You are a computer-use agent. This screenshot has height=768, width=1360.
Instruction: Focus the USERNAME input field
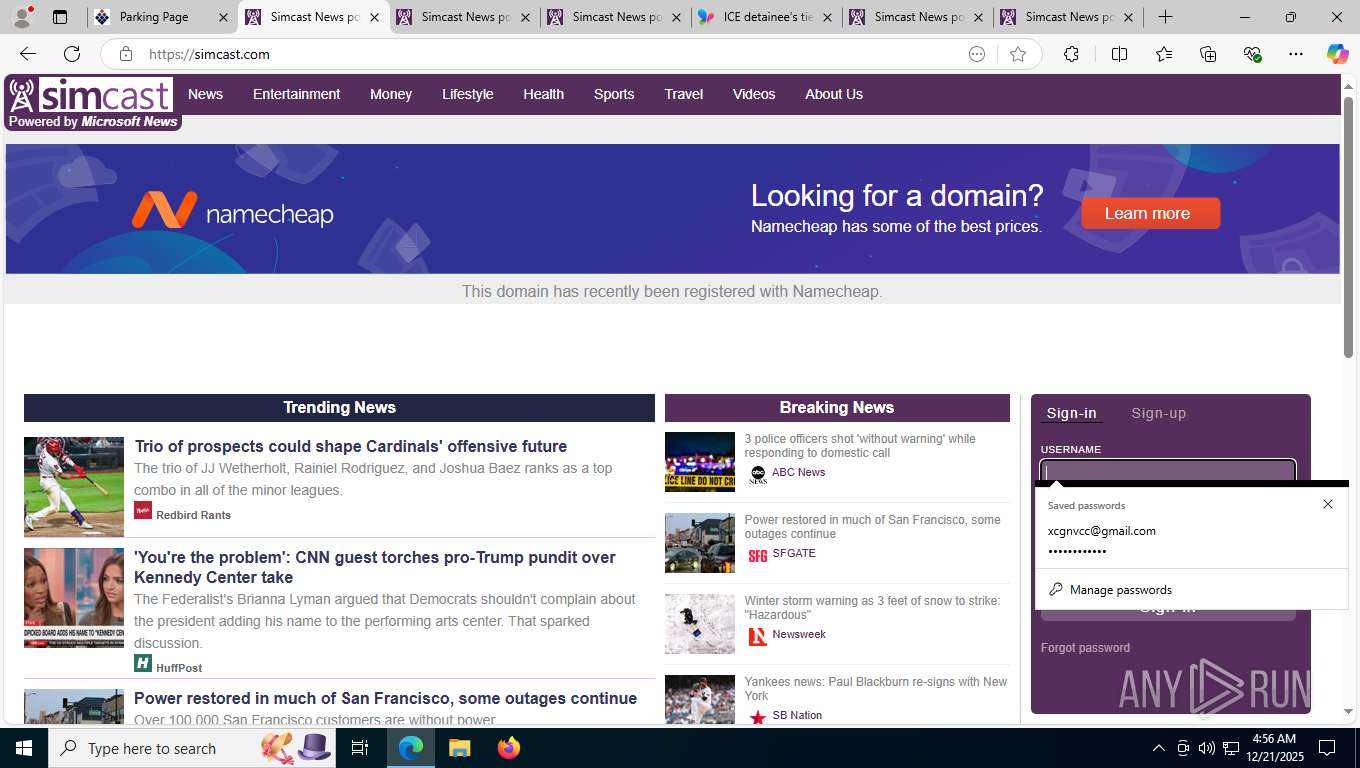pos(1168,471)
